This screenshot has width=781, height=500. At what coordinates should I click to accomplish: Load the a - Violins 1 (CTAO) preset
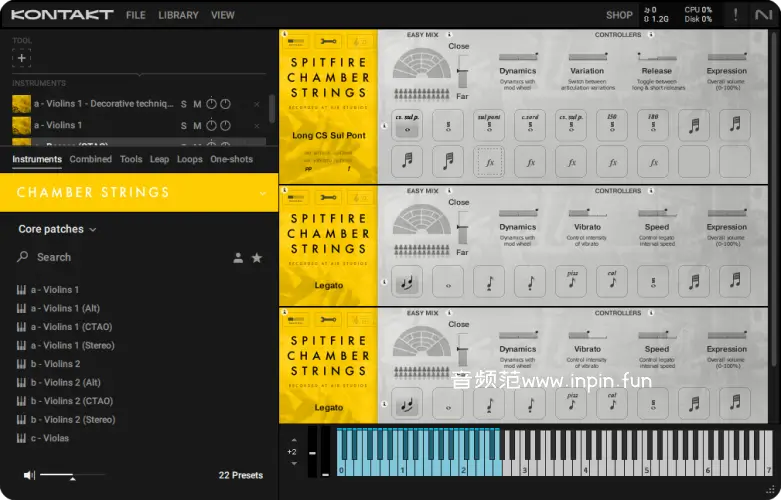click(71, 327)
